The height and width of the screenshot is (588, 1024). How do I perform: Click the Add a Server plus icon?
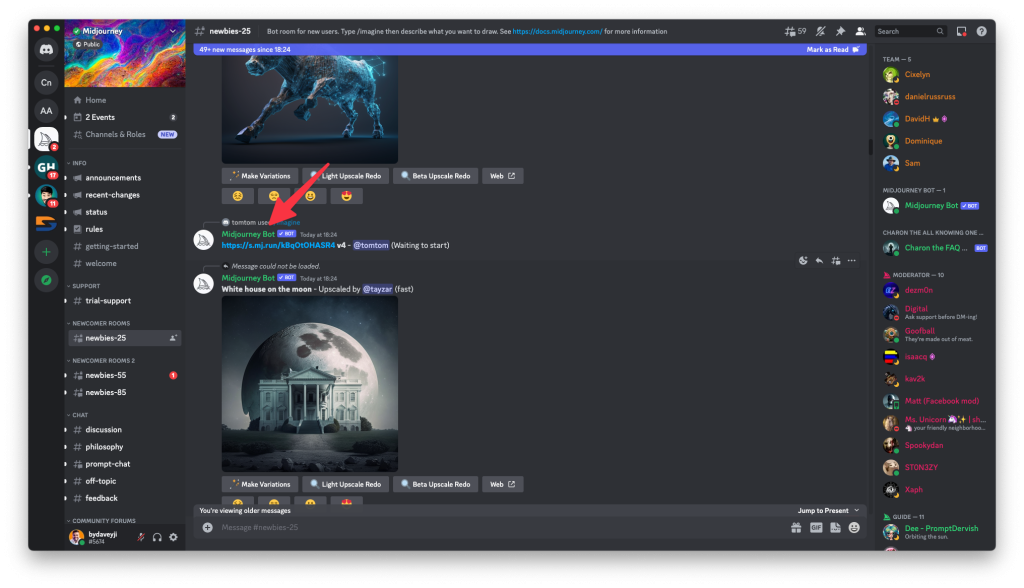46,252
